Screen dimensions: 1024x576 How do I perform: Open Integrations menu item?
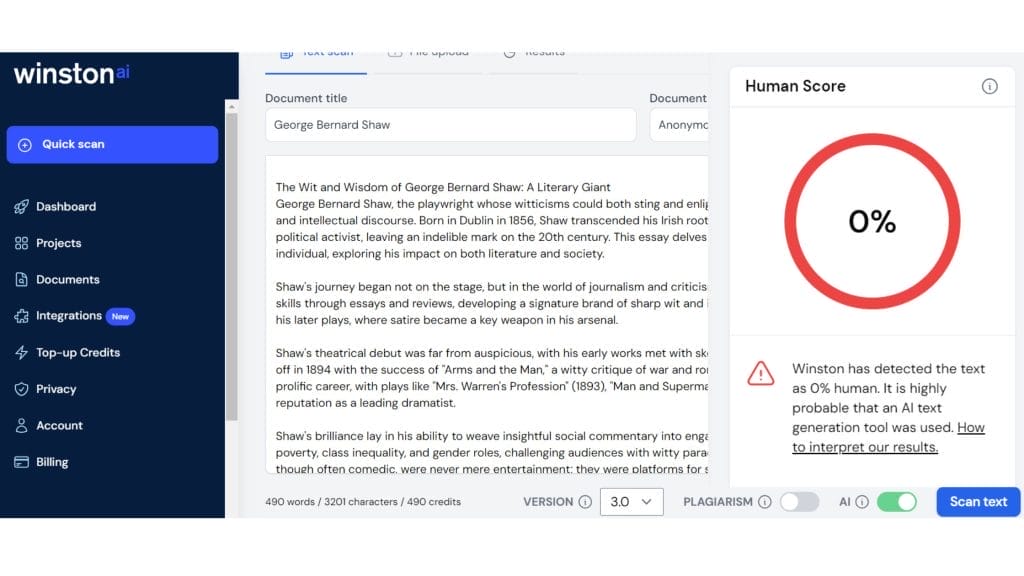pos(69,316)
